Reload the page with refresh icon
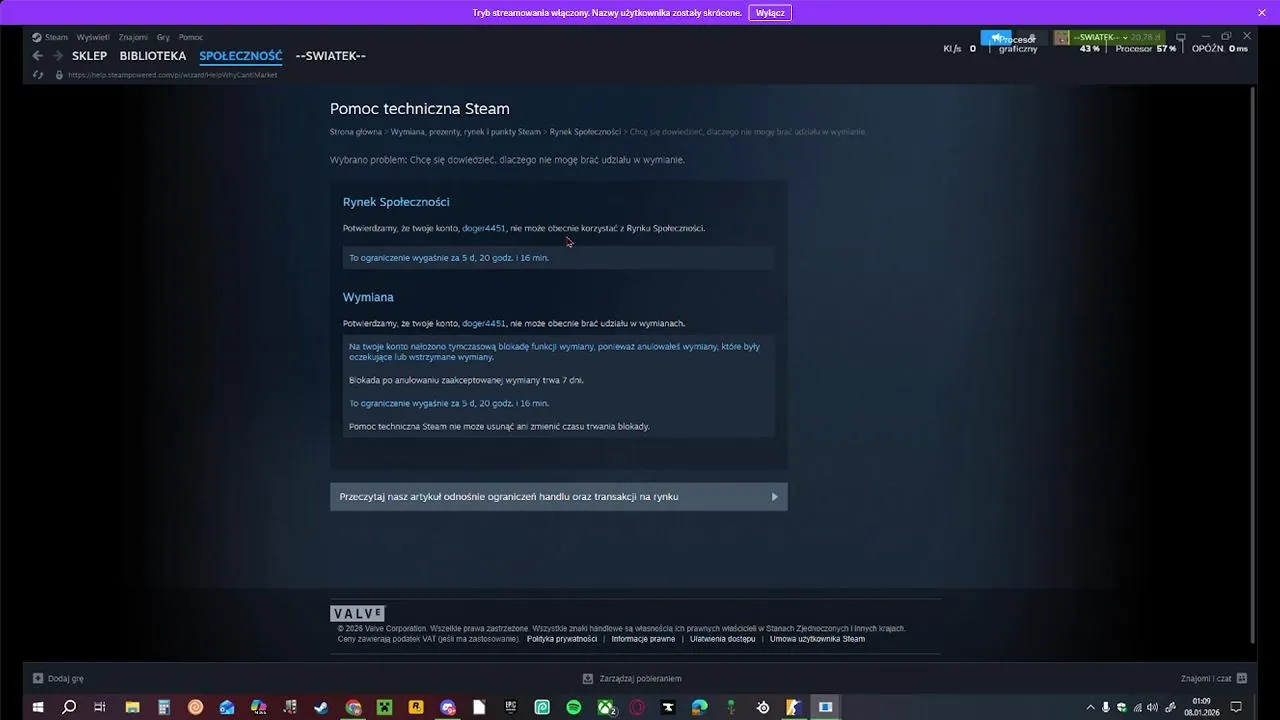This screenshot has width=1280, height=720. [x=38, y=75]
